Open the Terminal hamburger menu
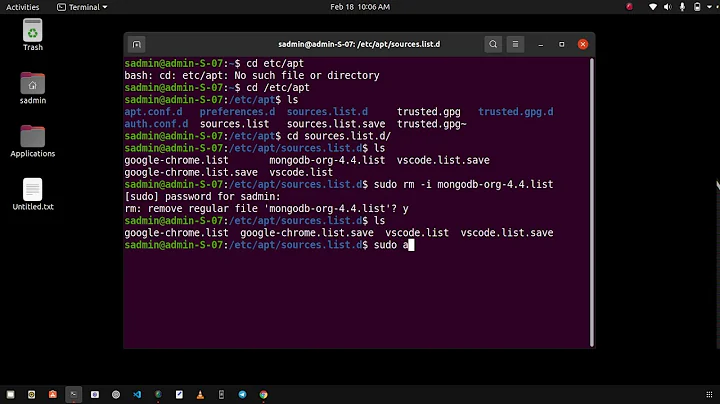This screenshot has width=720, height=404. [515, 45]
